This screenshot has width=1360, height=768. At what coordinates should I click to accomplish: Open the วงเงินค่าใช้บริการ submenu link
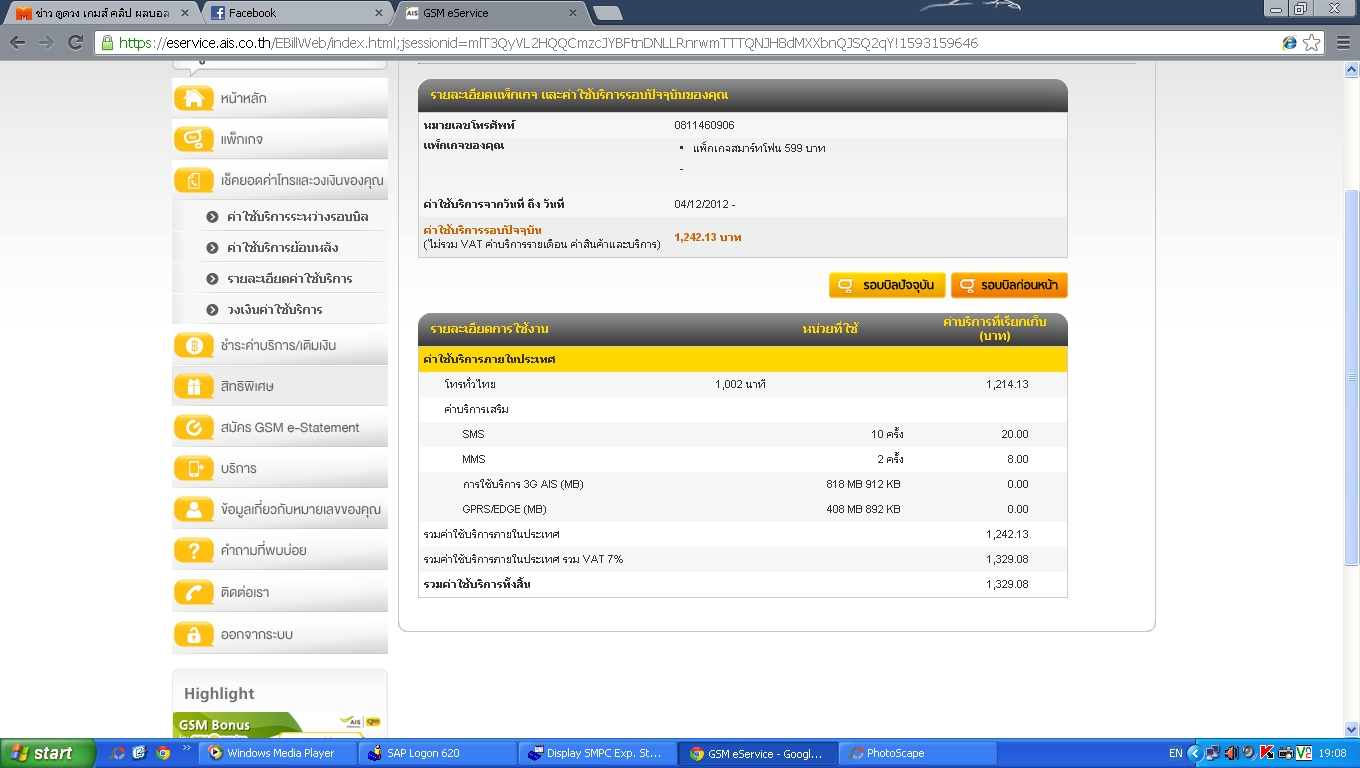click(x=275, y=310)
